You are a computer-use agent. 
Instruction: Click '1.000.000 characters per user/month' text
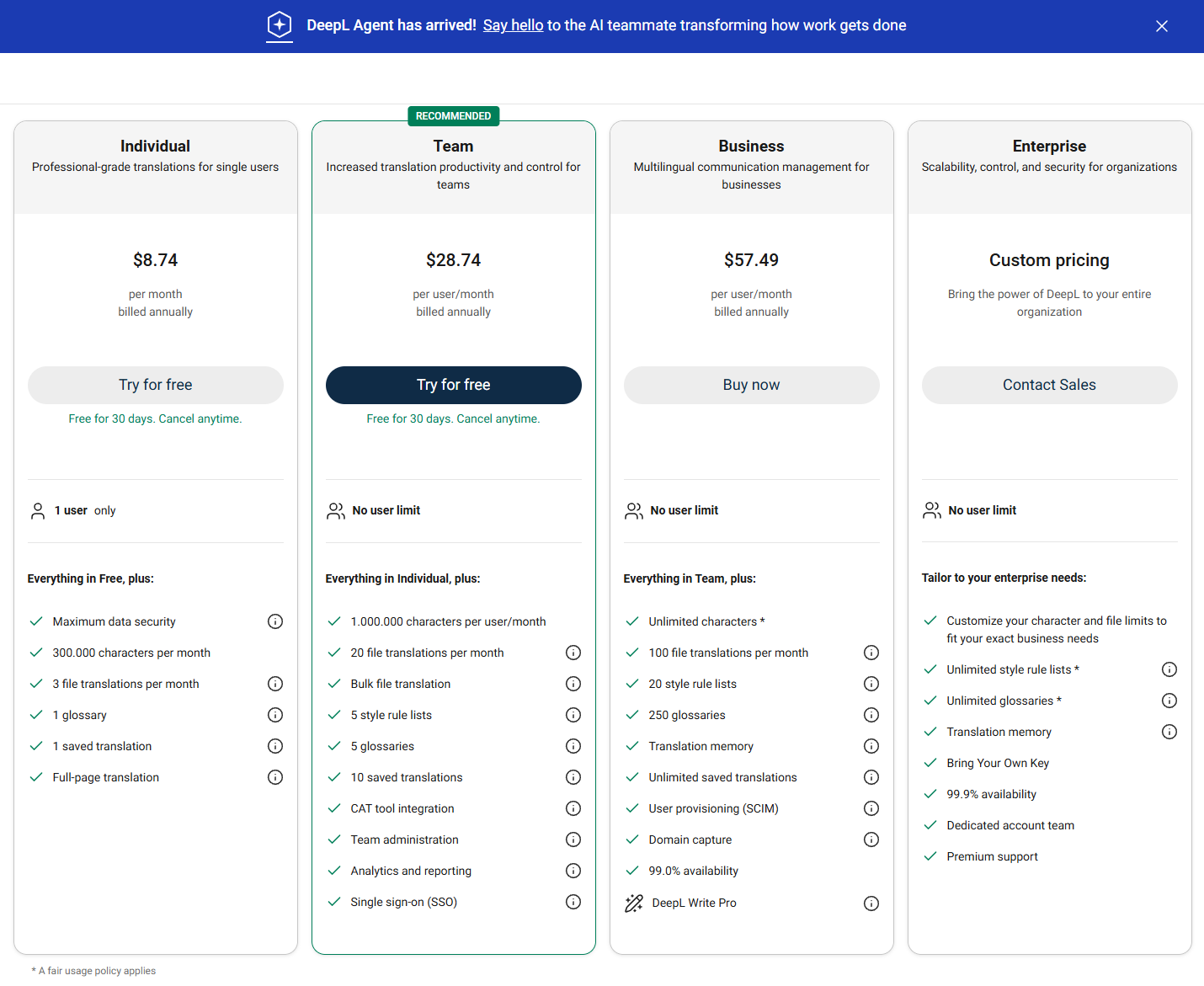point(449,621)
